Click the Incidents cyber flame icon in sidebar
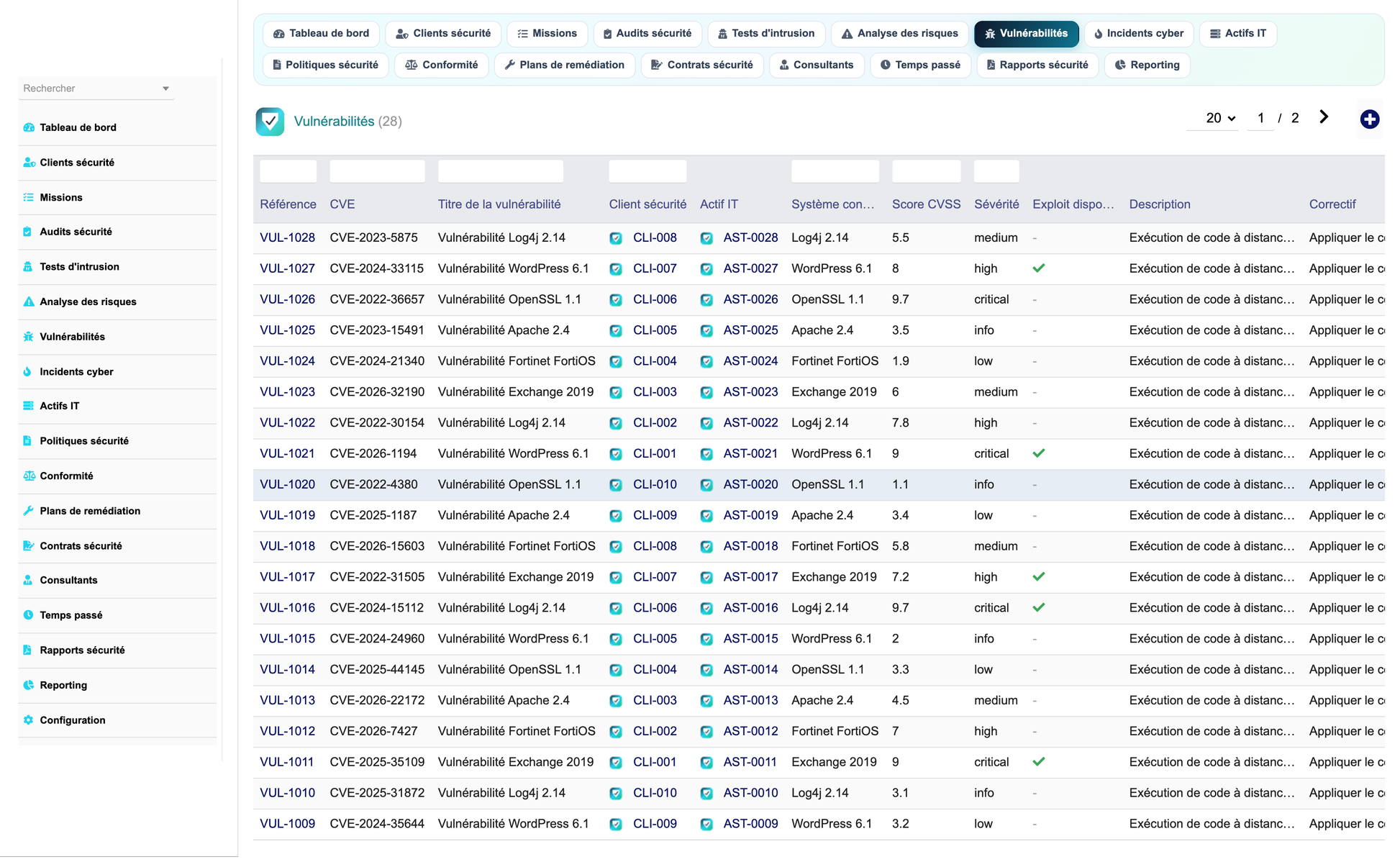This screenshot has height=867, width=1400. click(x=27, y=372)
